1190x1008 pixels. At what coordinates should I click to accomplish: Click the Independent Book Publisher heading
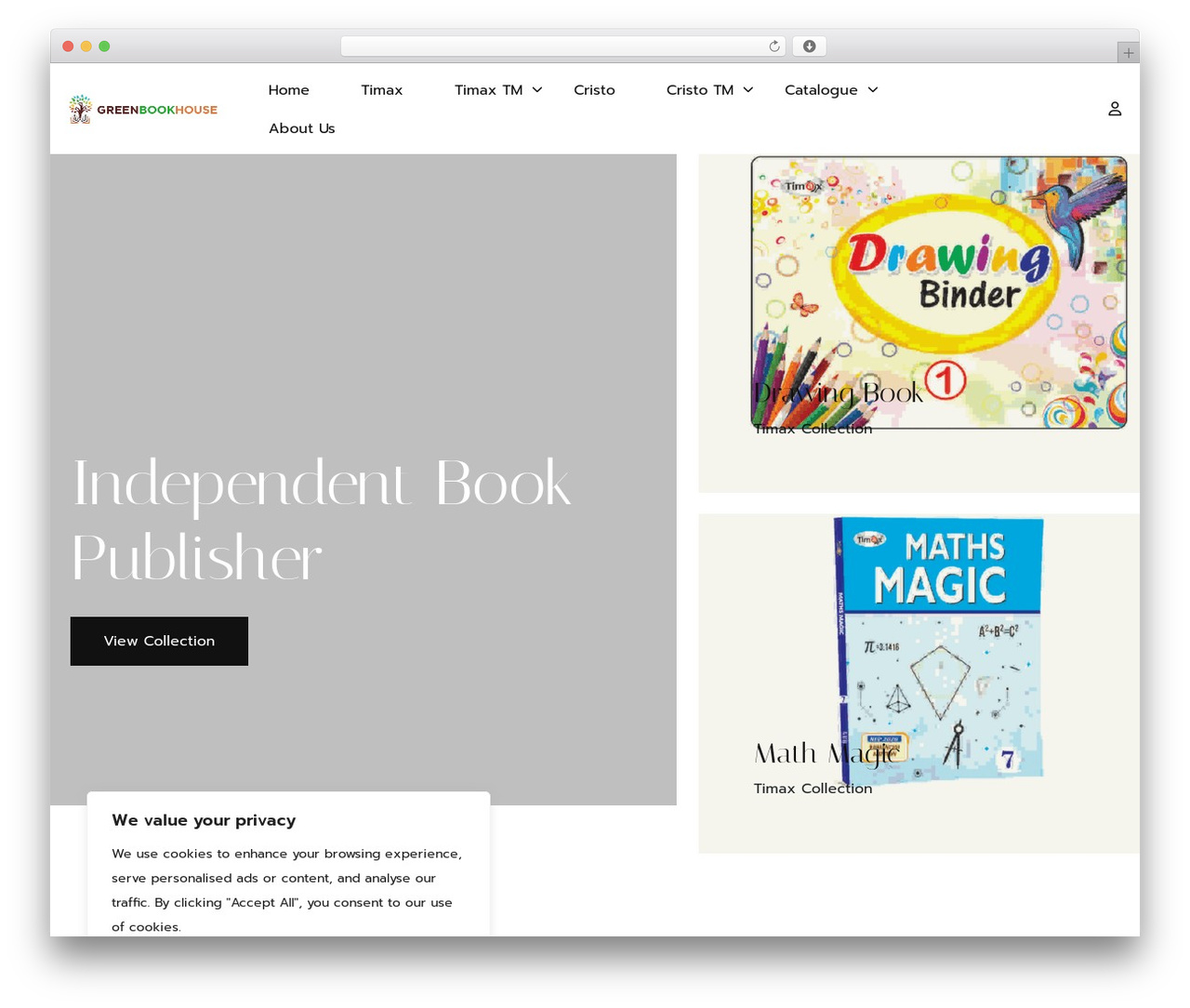pyautogui.click(x=322, y=521)
